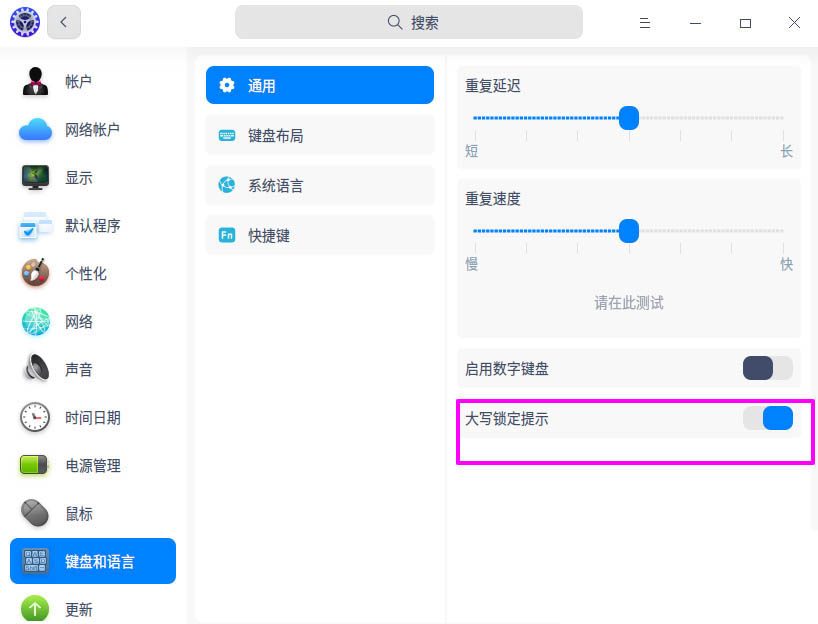
Task: Open the 系统语言 section
Action: [x=319, y=185]
